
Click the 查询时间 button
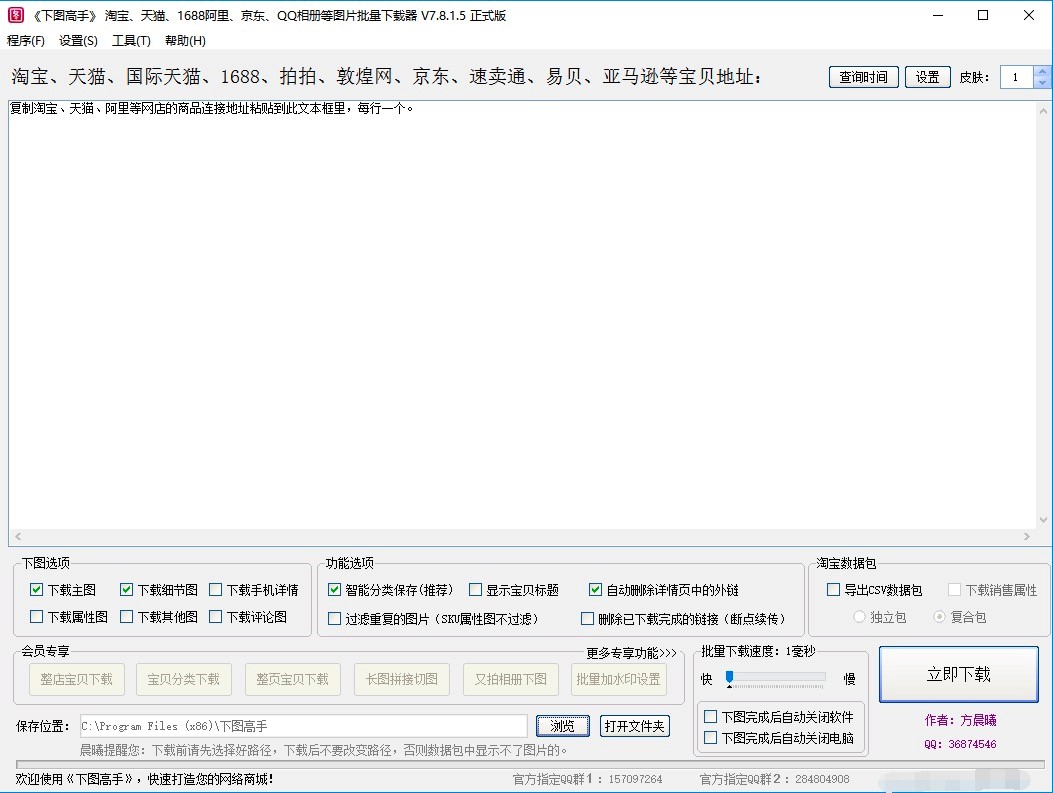863,77
